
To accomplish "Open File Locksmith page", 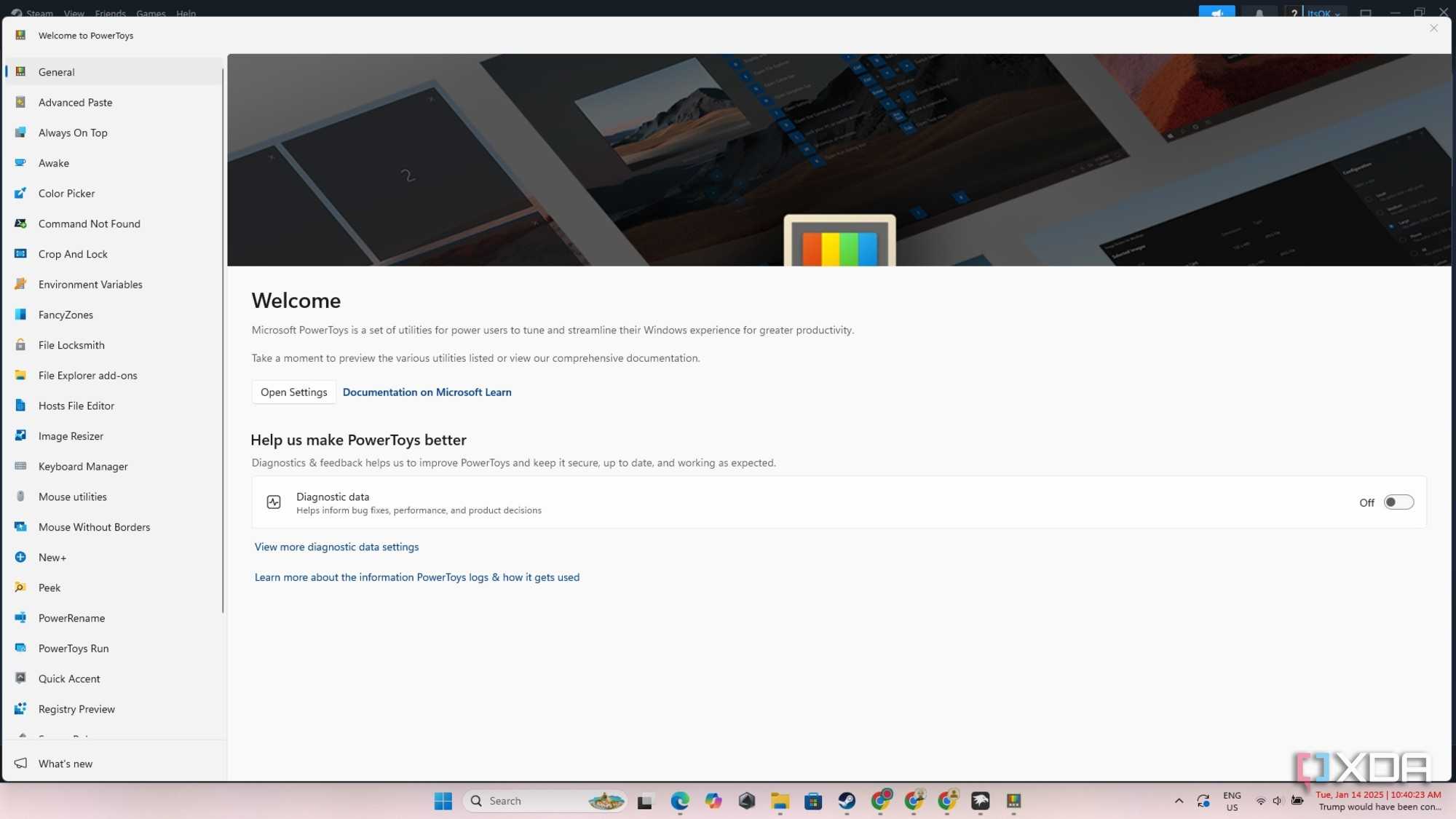I will [x=113, y=345].
